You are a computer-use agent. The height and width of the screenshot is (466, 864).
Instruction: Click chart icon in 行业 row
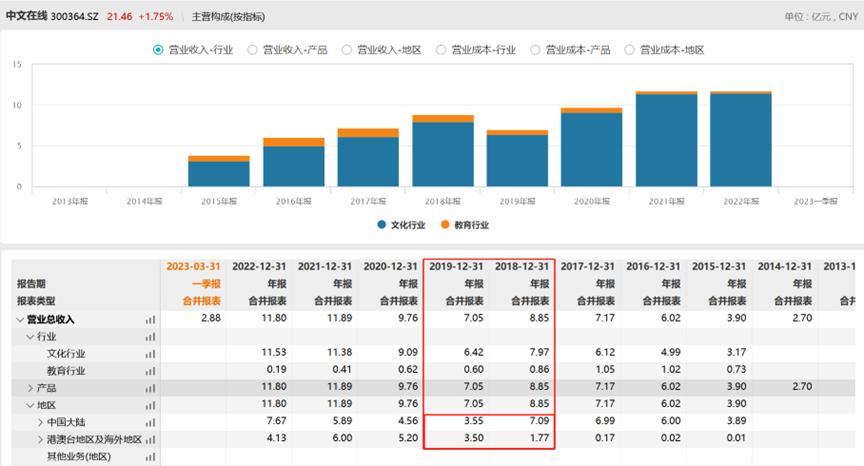tap(151, 337)
